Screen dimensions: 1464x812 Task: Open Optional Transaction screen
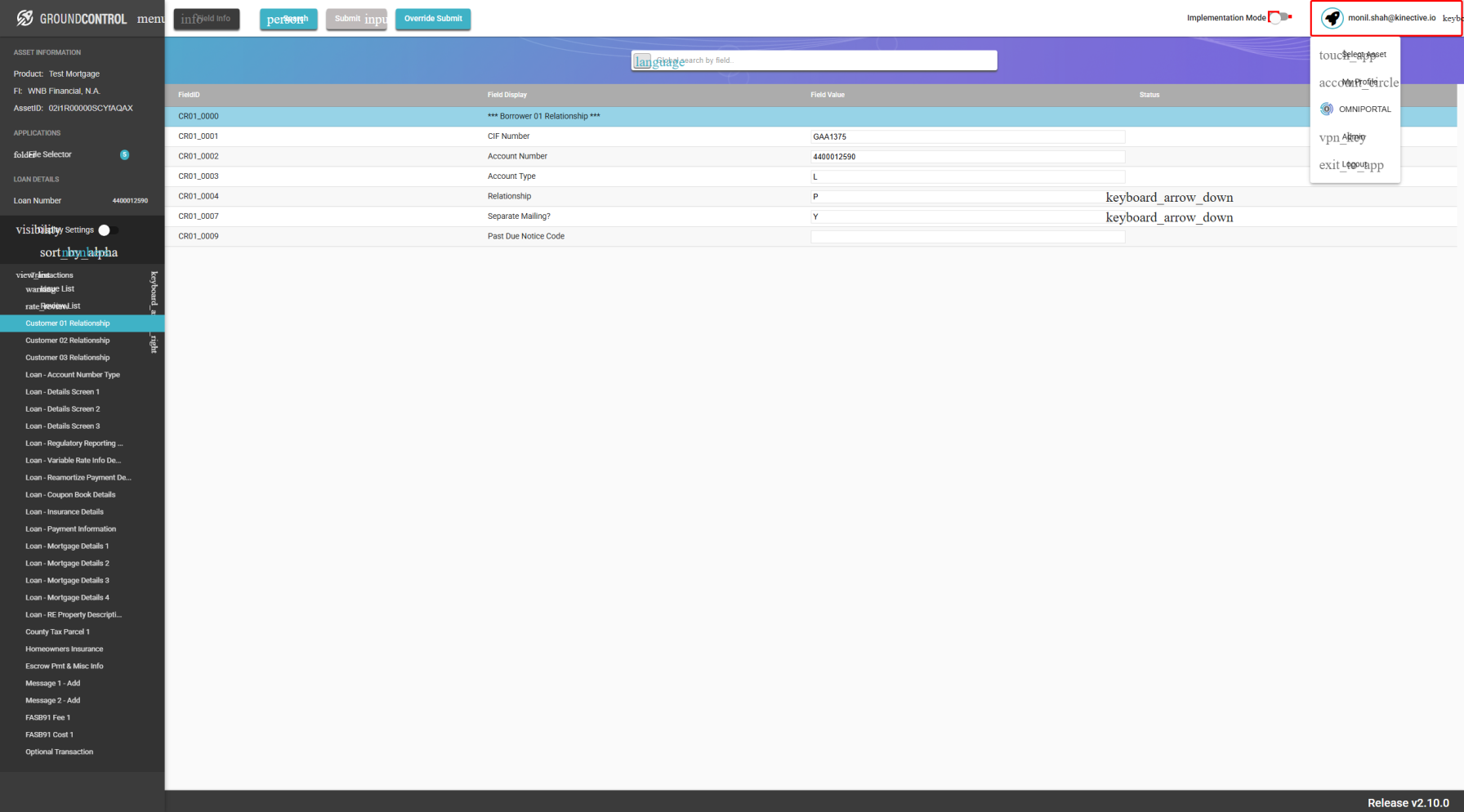(59, 752)
